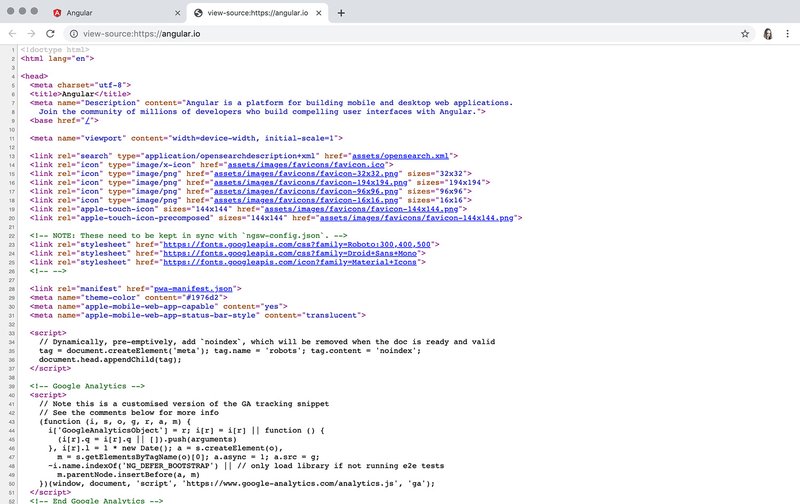The height and width of the screenshot is (504, 800).
Task: Click the viewport meta tag line
Action: (186, 138)
